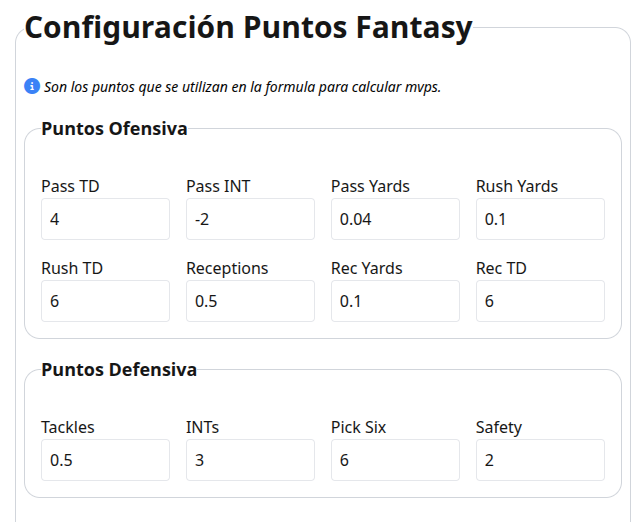The height and width of the screenshot is (522, 643).
Task: Click the Pass Yards label
Action: point(370,186)
